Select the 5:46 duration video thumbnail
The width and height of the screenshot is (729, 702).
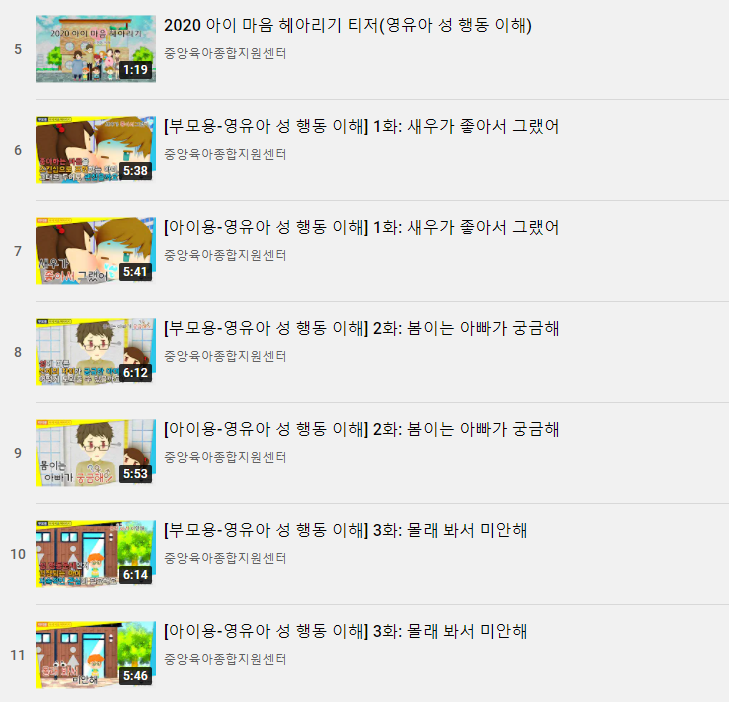point(96,655)
